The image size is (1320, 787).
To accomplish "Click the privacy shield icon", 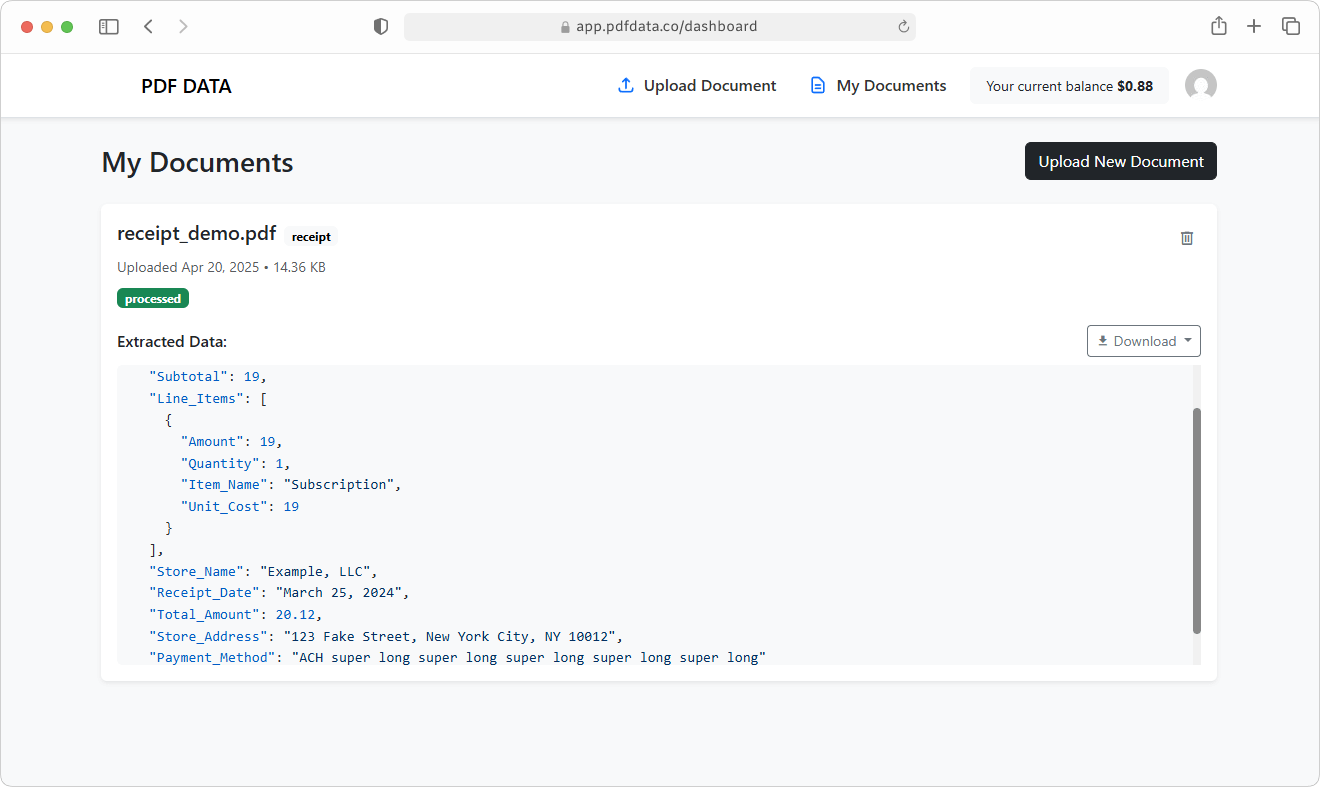I will coord(381,27).
